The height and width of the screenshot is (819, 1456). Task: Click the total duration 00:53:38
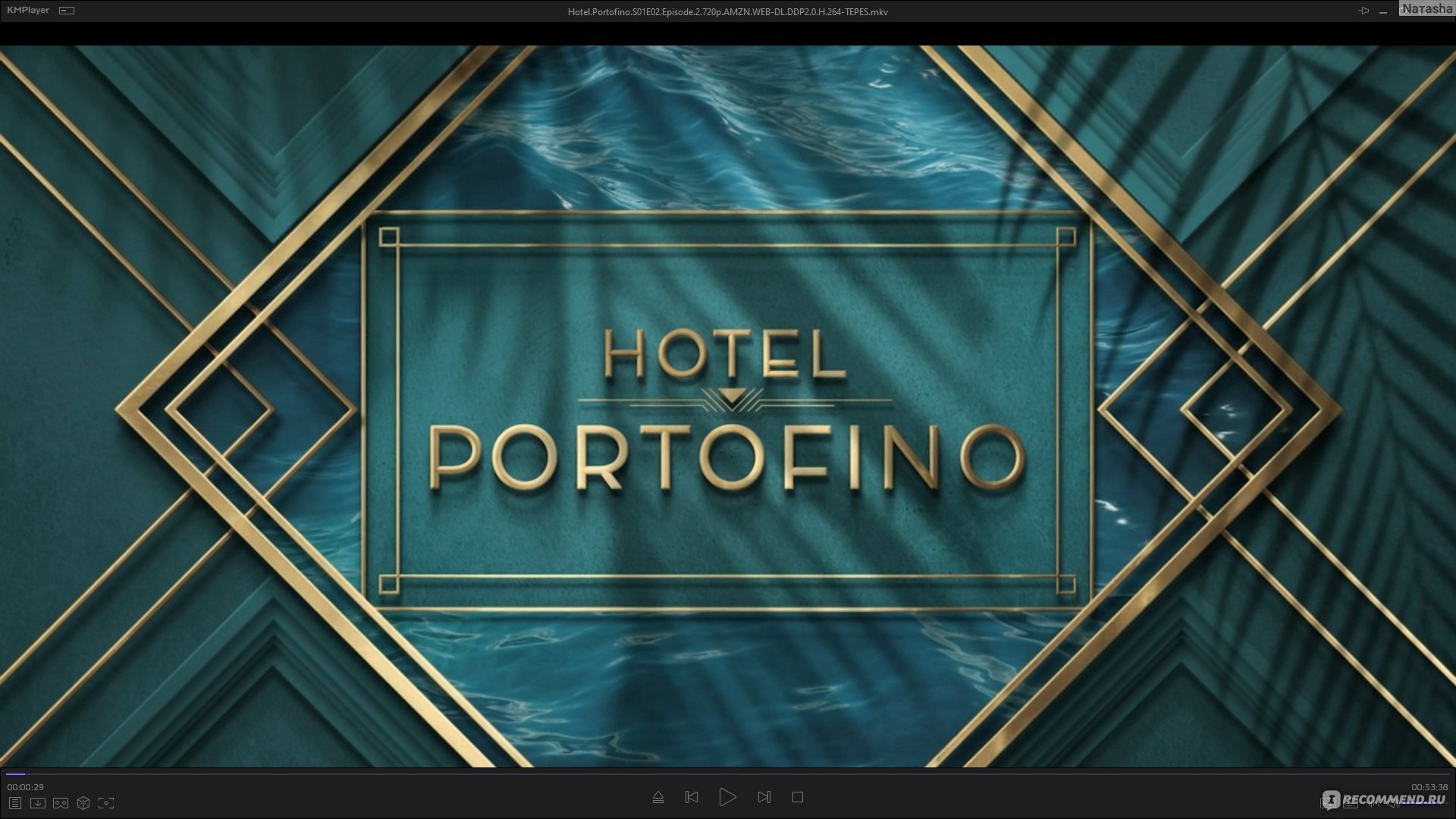pos(1429,787)
